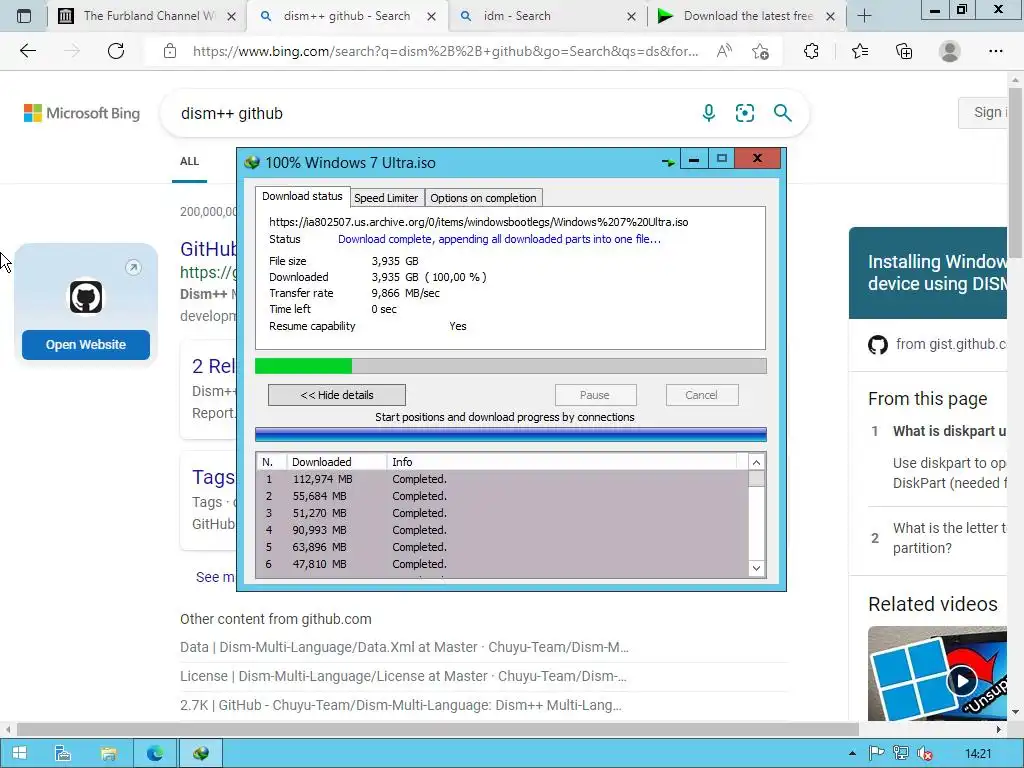Screen dimensions: 1024x768
Task: Open the Action Center flag icon in tray
Action: click(876, 753)
